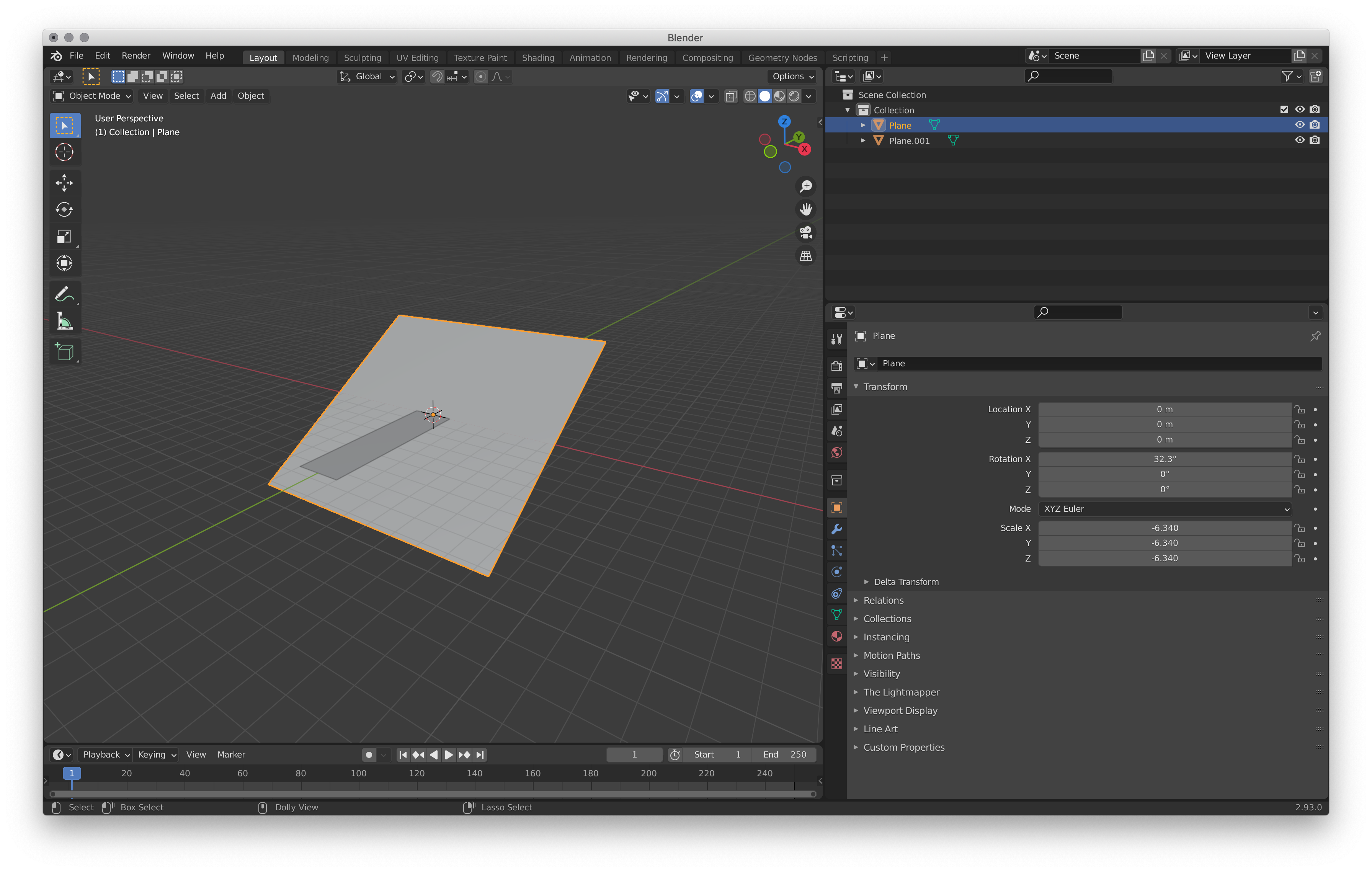The image size is (1372, 872).
Task: Select the Rotate tool
Action: click(x=65, y=209)
